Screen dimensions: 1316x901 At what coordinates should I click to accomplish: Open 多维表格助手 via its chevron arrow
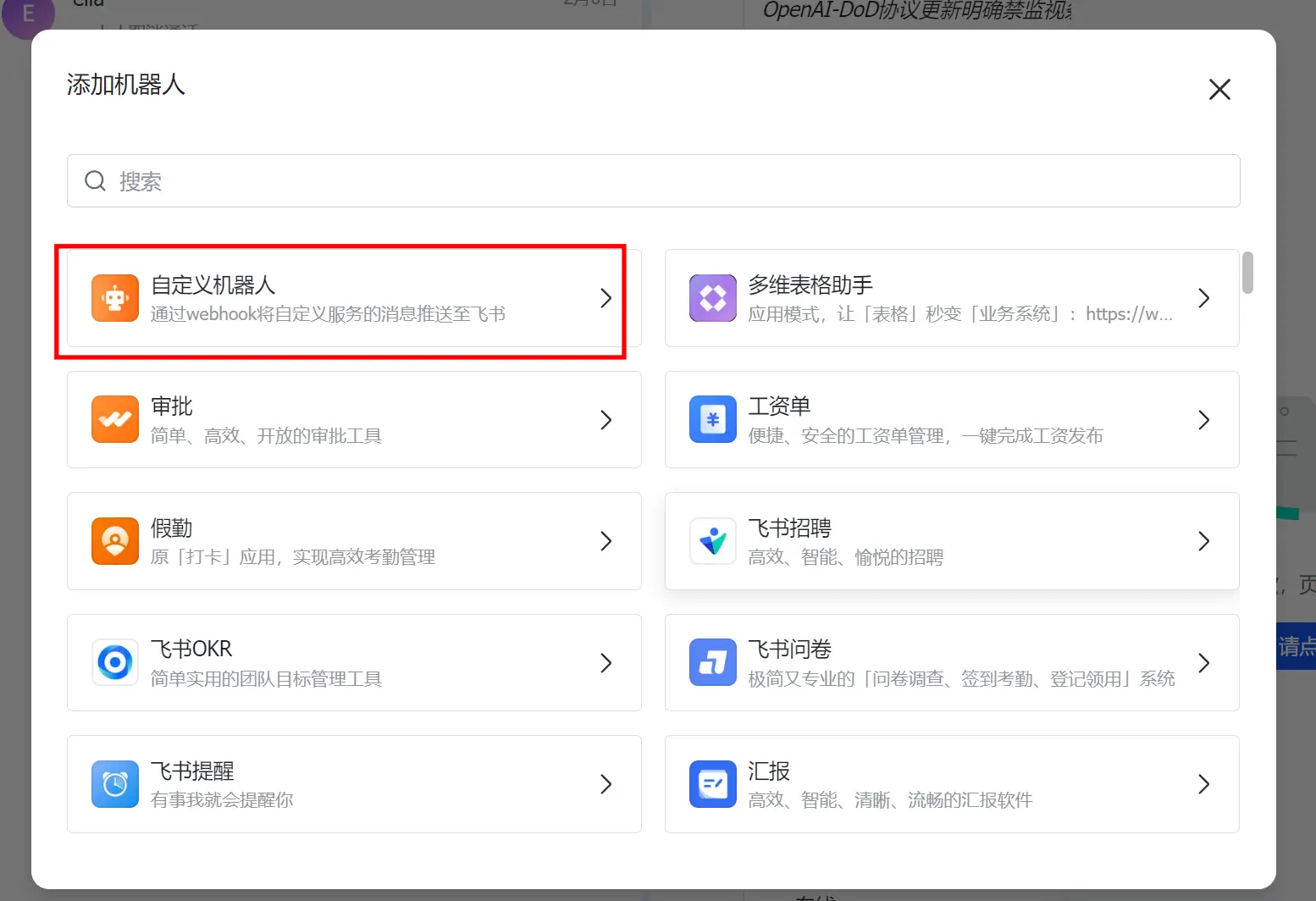1204,298
